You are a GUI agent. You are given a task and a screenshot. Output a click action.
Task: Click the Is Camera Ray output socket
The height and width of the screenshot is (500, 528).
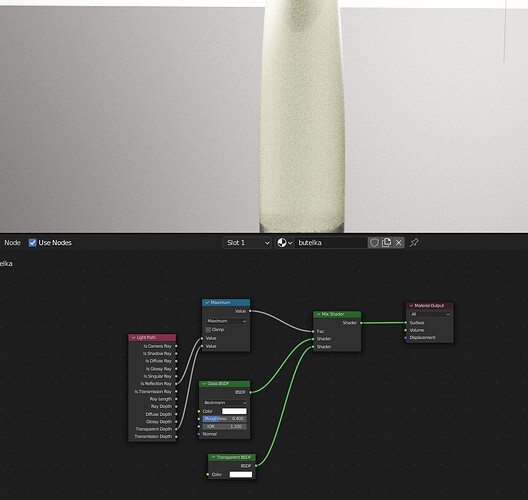point(176,346)
